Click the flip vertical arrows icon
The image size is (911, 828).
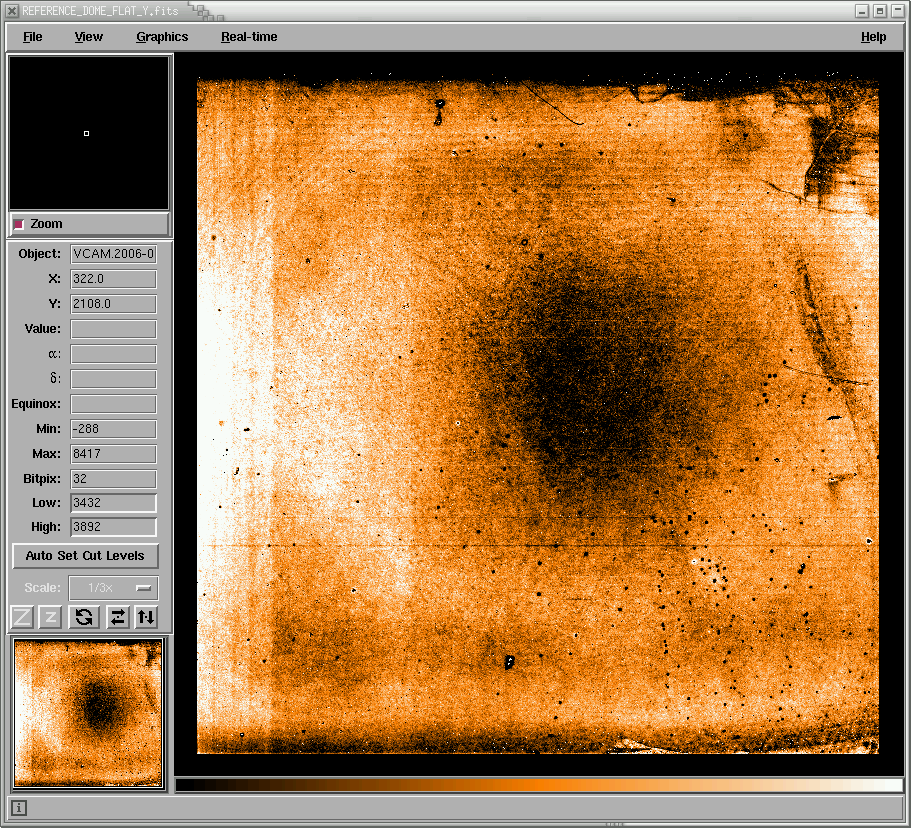coord(146,617)
